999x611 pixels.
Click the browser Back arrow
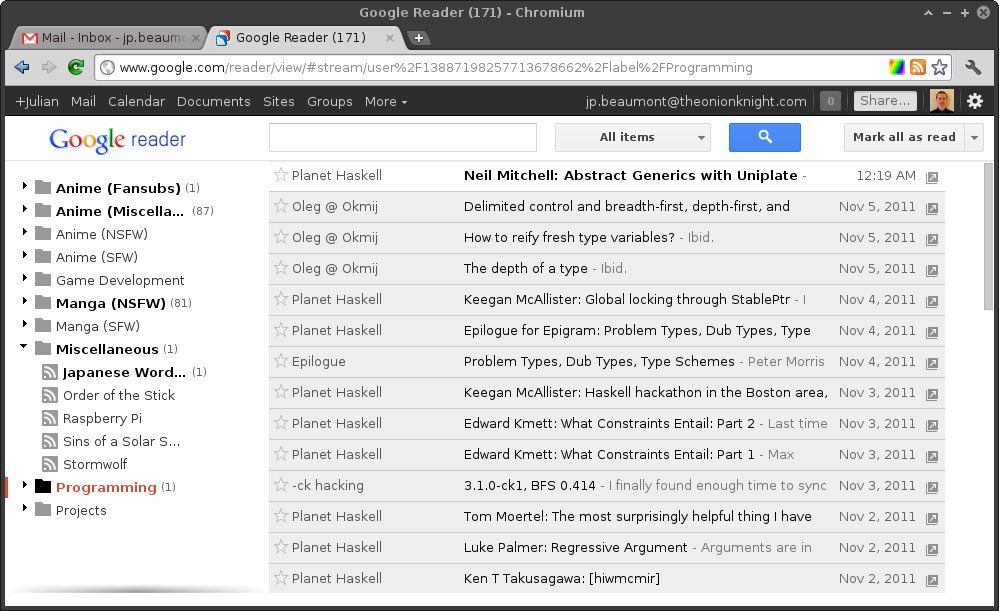pos(22,67)
